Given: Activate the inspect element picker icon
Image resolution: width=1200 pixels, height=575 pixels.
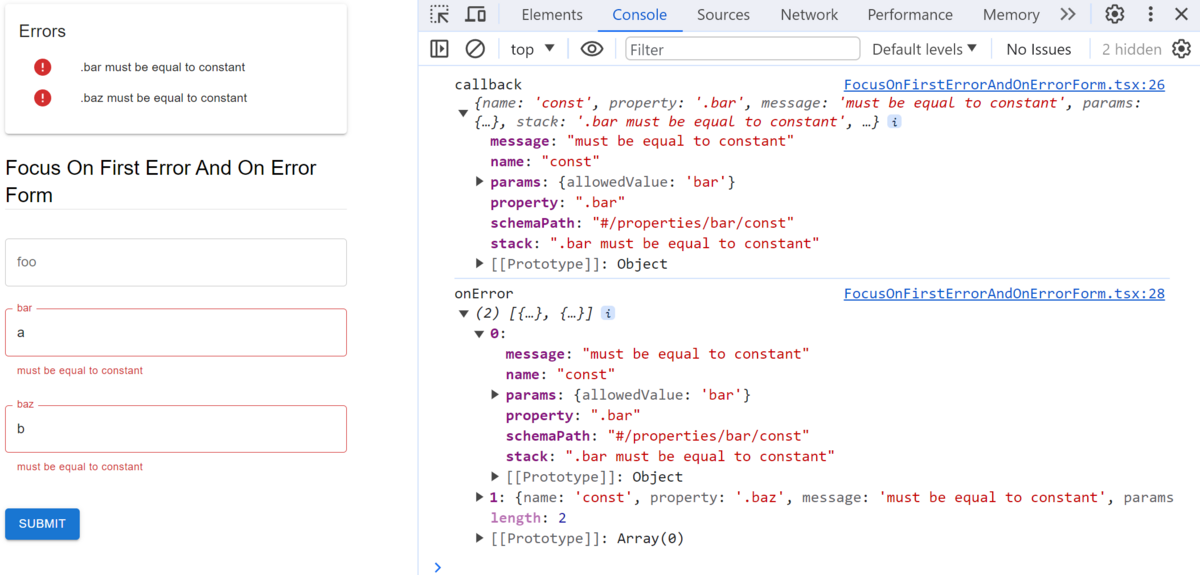Looking at the screenshot, I should [x=440, y=15].
